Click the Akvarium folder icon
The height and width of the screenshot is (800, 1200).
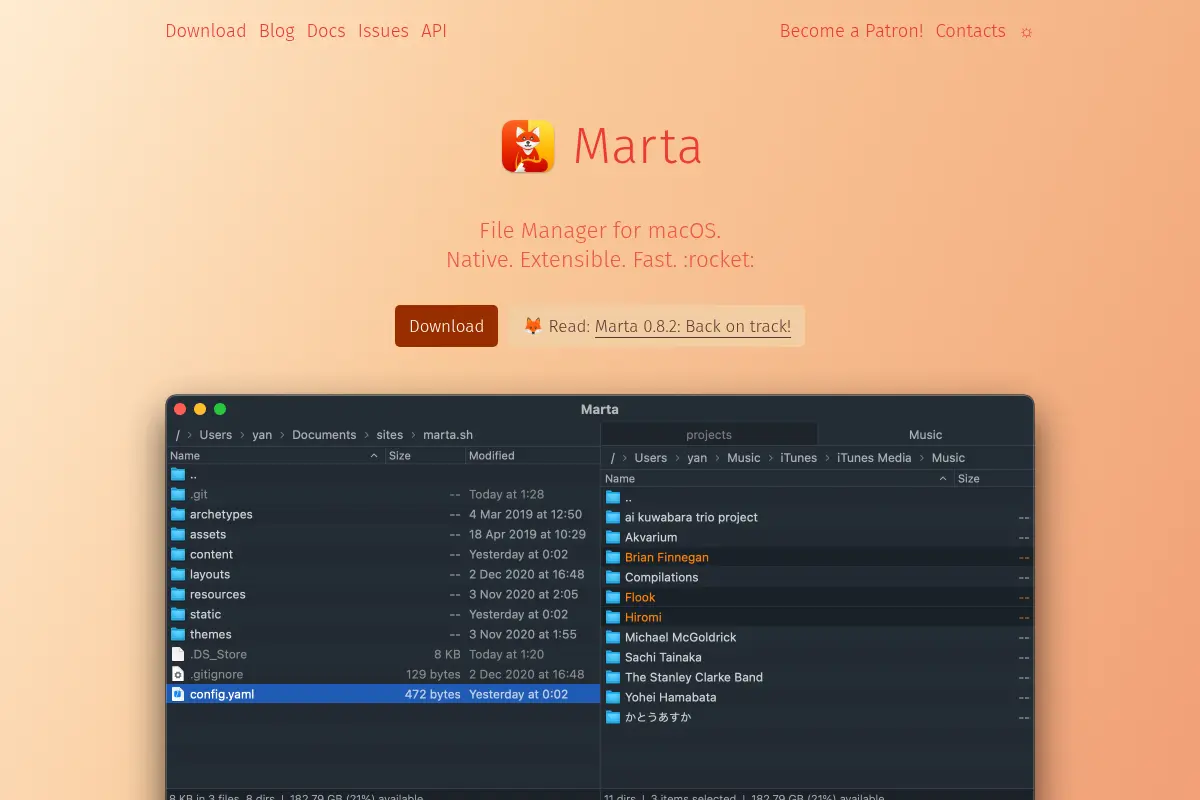point(613,537)
